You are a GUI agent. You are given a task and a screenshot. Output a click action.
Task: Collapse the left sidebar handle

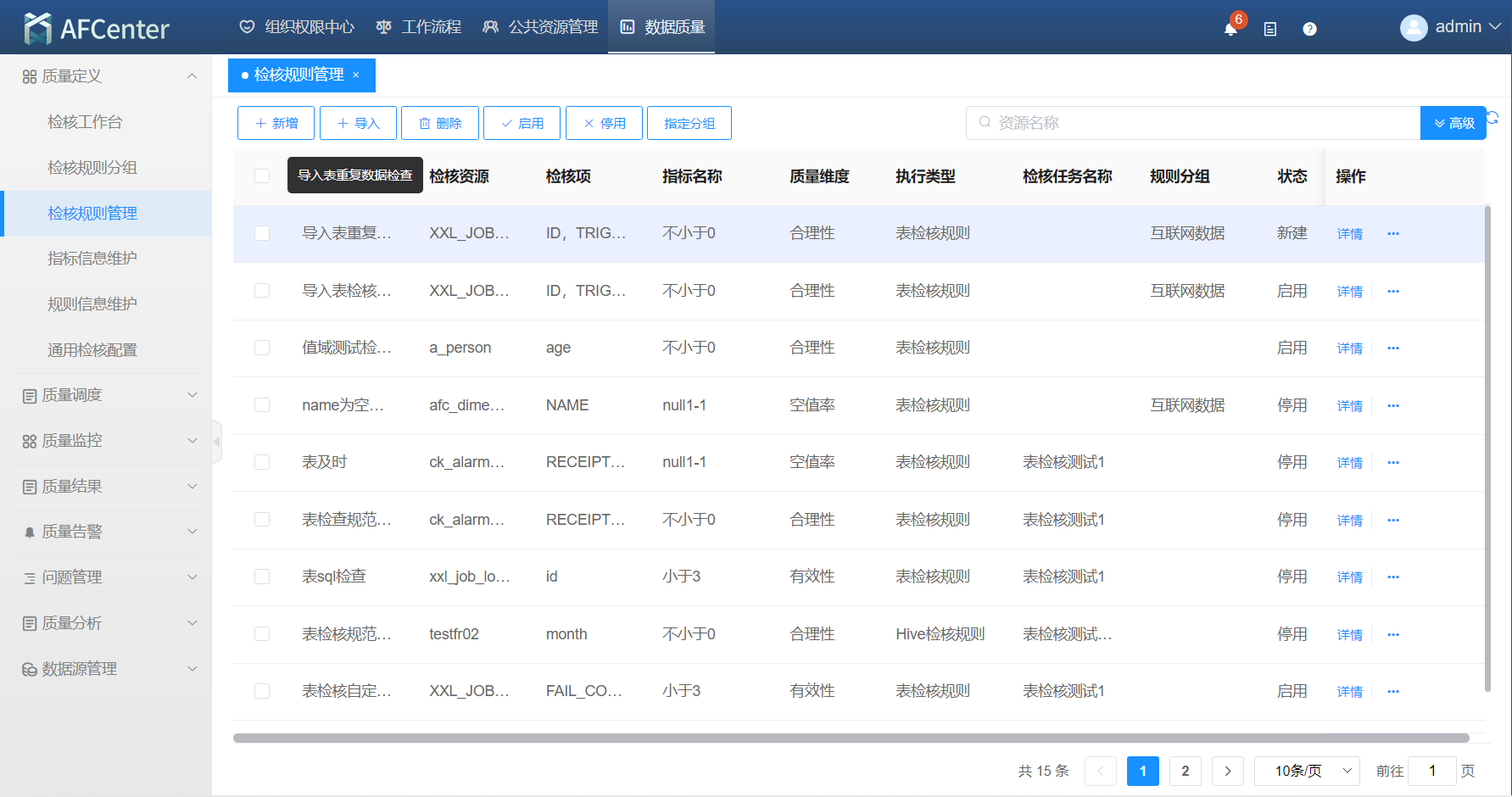click(217, 441)
